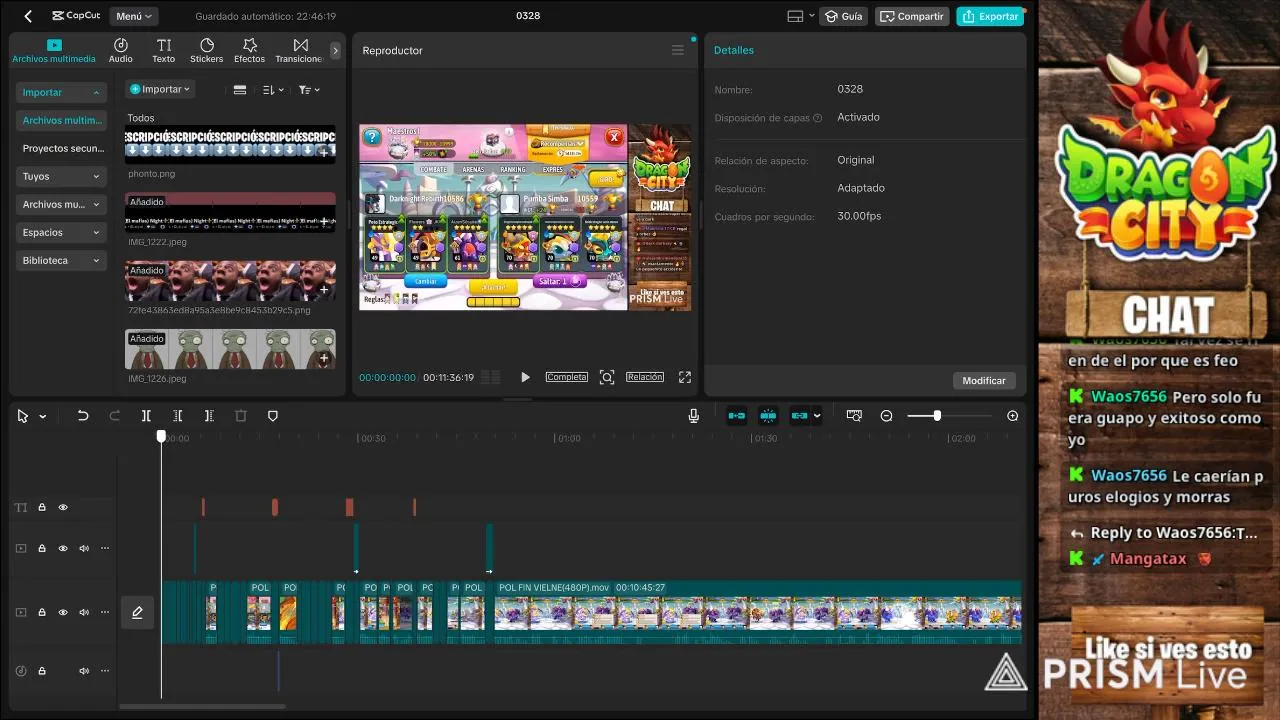
Task: Open the Archivos multimedia tab
Action: pos(54,51)
